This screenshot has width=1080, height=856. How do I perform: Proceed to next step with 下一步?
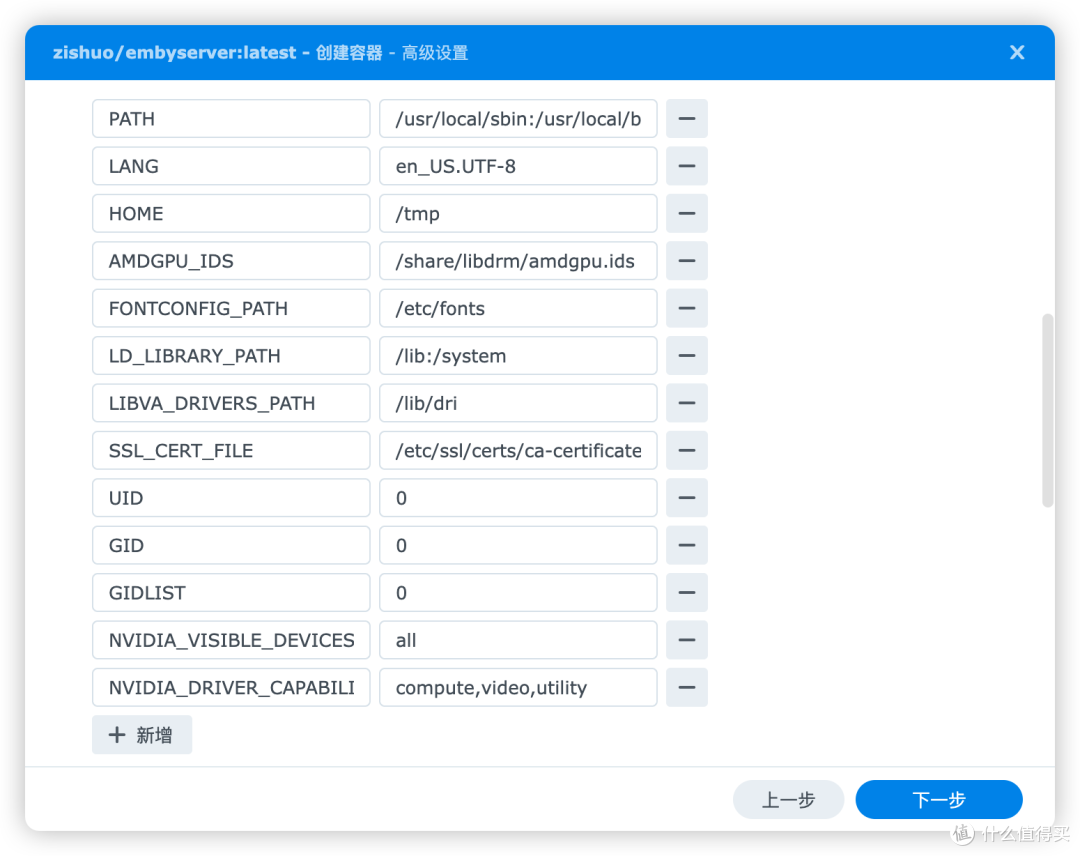[938, 799]
